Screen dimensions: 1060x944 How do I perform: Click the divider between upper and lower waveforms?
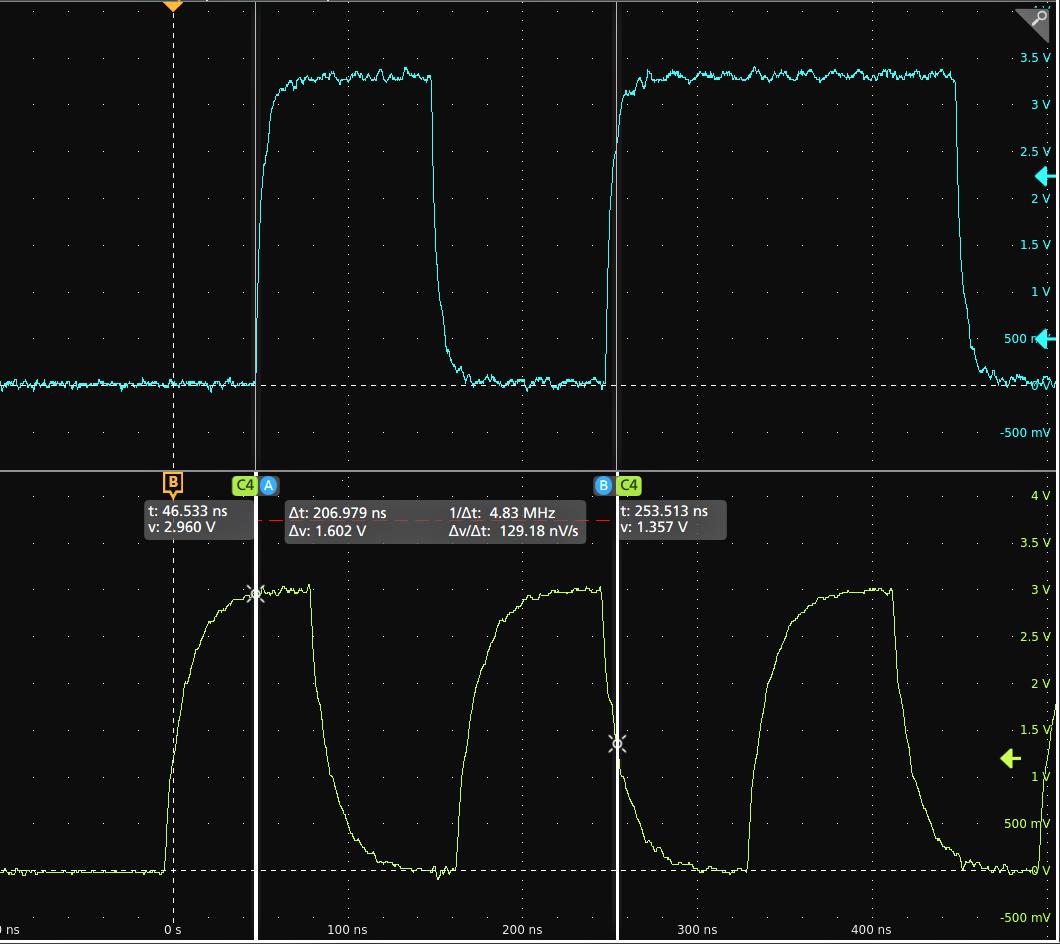530,471
